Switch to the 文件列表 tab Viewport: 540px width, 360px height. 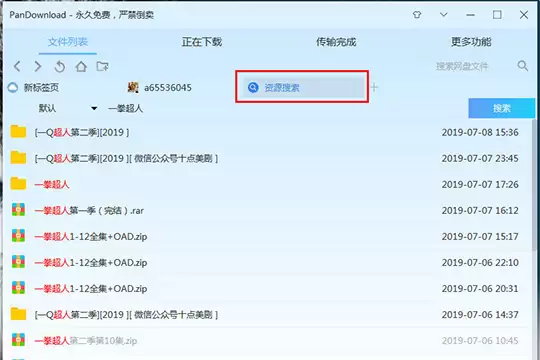pos(68,42)
